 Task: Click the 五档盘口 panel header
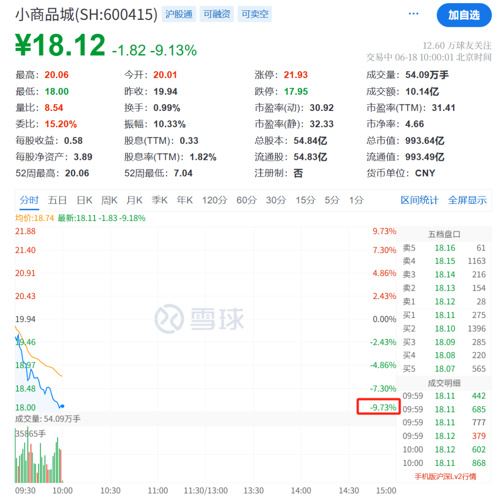click(444, 234)
